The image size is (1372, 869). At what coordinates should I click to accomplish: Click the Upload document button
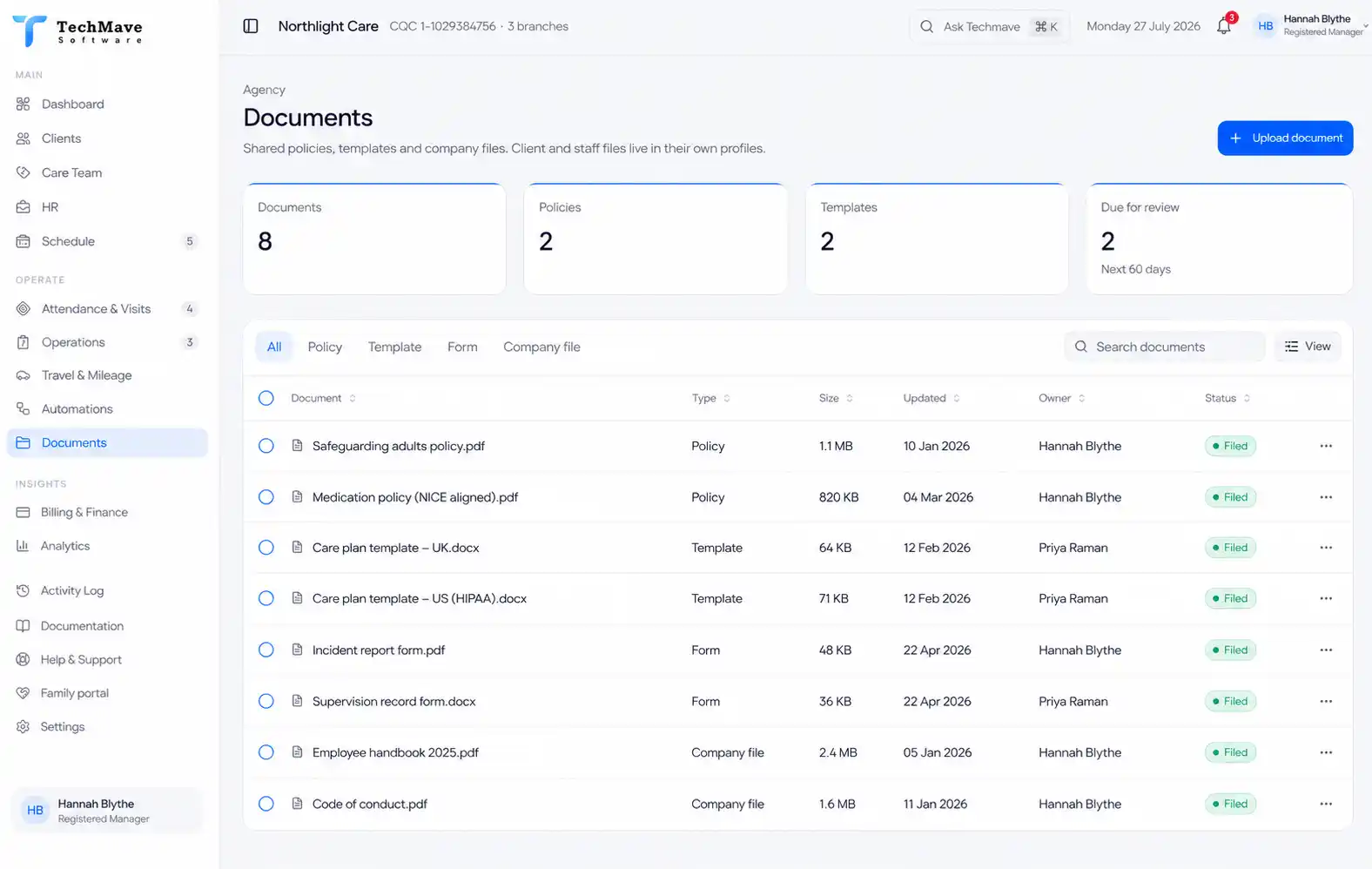(1285, 138)
